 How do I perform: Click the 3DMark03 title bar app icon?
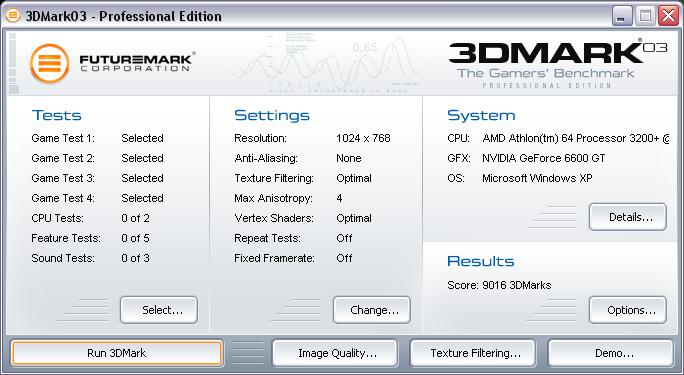13,16
